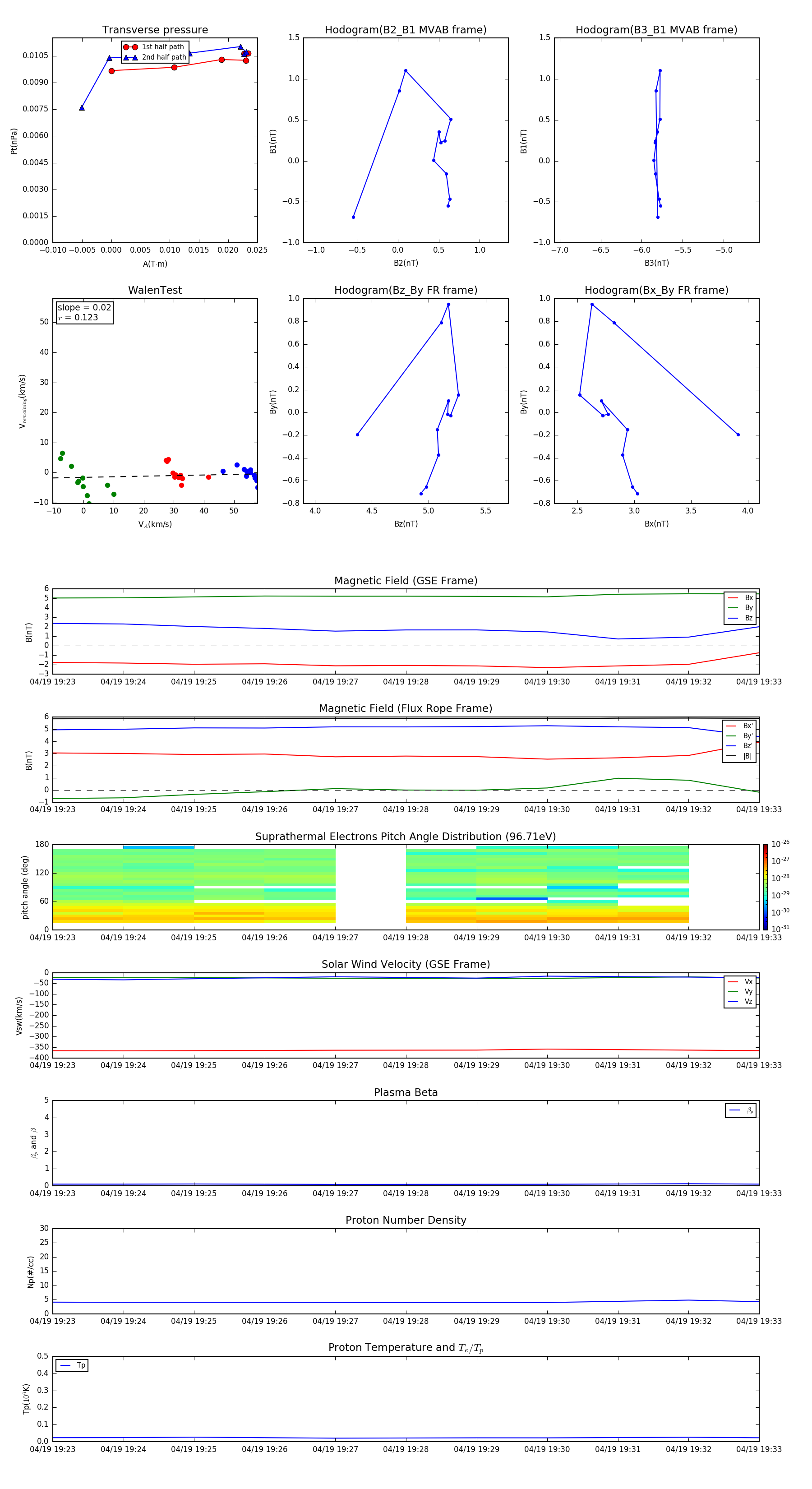
Task: Click the rightmost data point in Bx_By hodogram
Action: [738, 435]
